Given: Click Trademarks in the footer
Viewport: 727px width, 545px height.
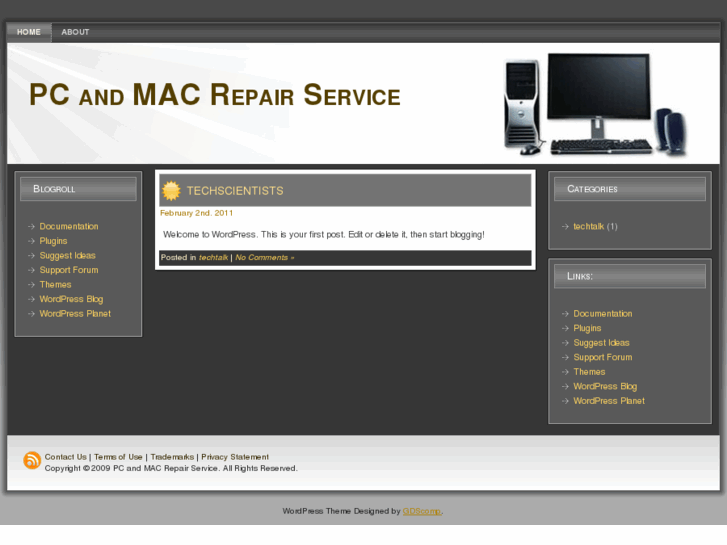Looking at the screenshot, I should pyautogui.click(x=172, y=457).
